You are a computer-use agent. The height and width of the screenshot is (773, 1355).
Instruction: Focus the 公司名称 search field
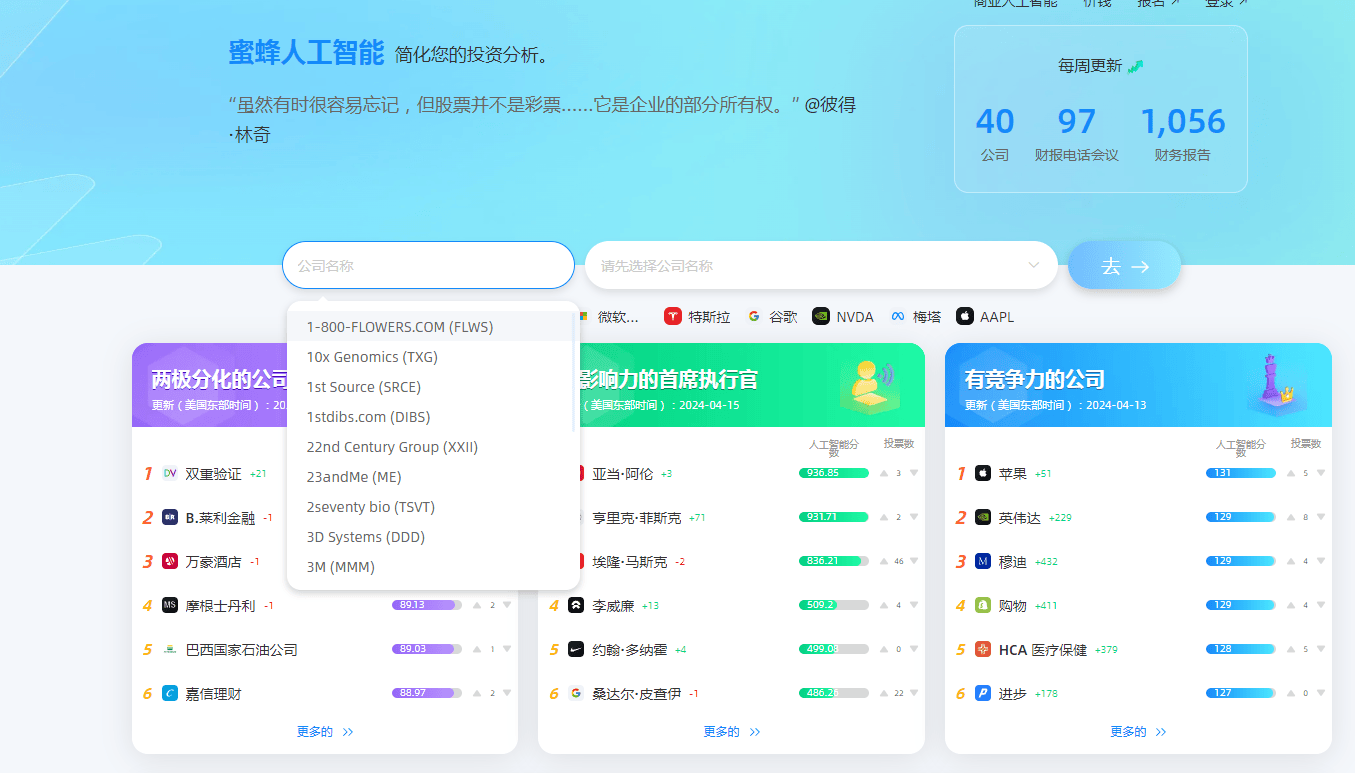428,266
